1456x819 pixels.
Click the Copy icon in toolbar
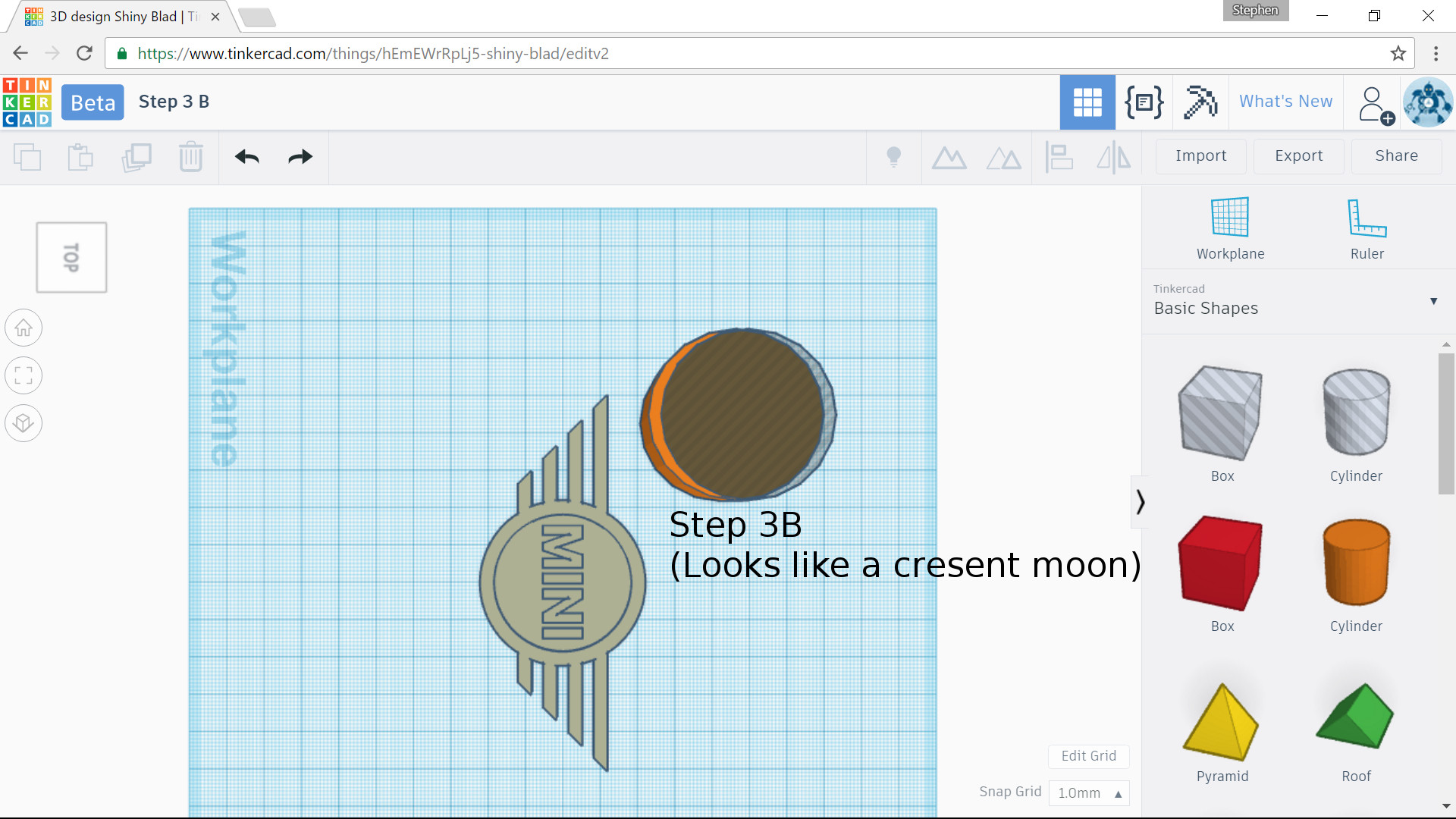tap(27, 157)
